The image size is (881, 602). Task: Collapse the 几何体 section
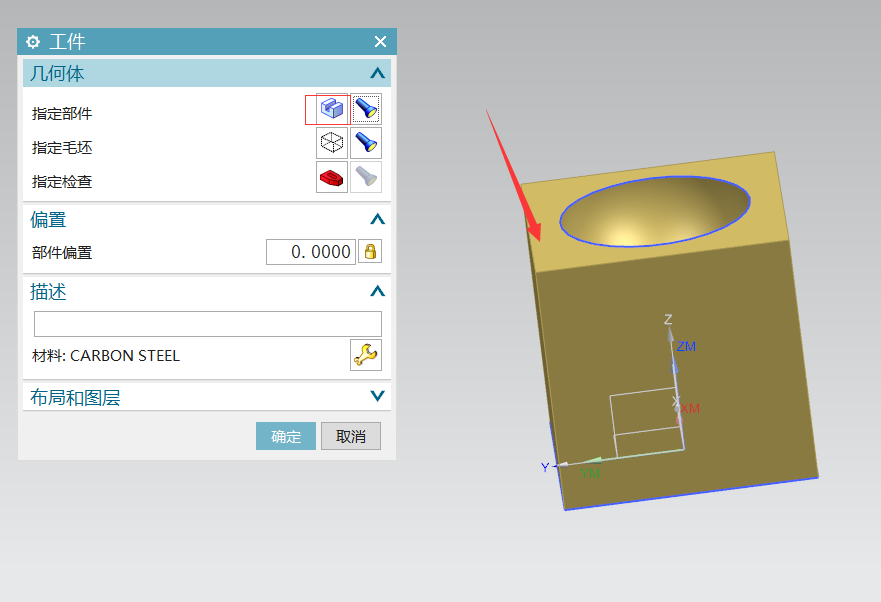coord(377,73)
